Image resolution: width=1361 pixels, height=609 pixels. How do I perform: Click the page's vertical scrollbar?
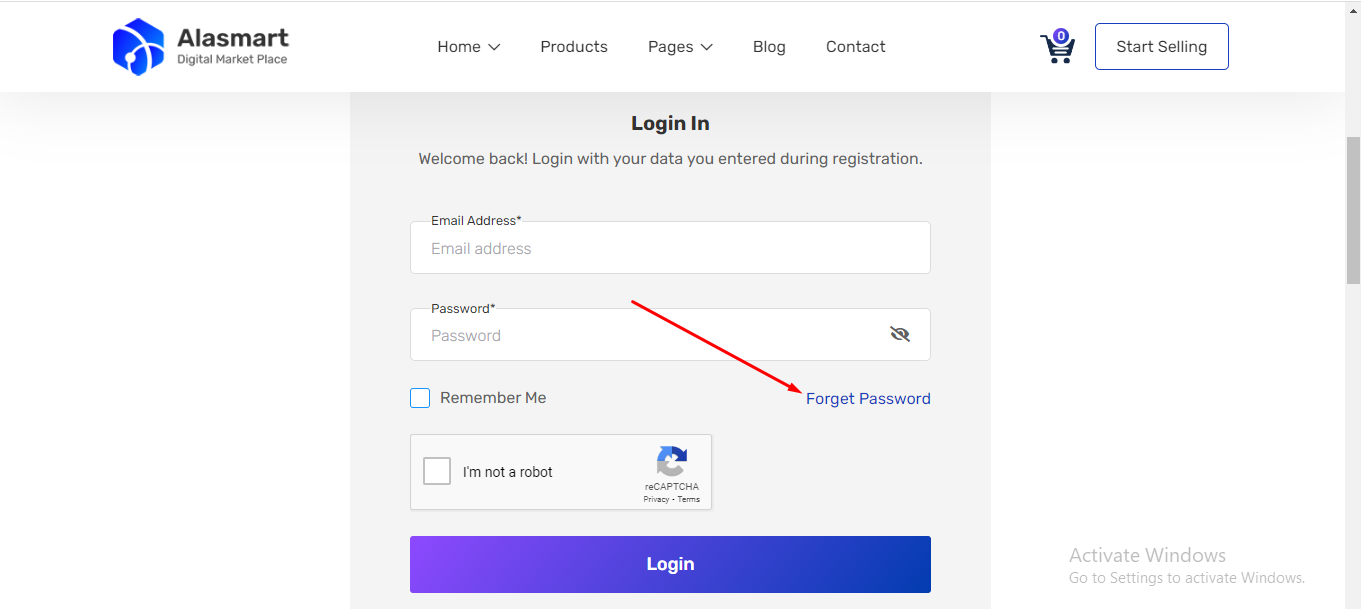pos(1353,210)
